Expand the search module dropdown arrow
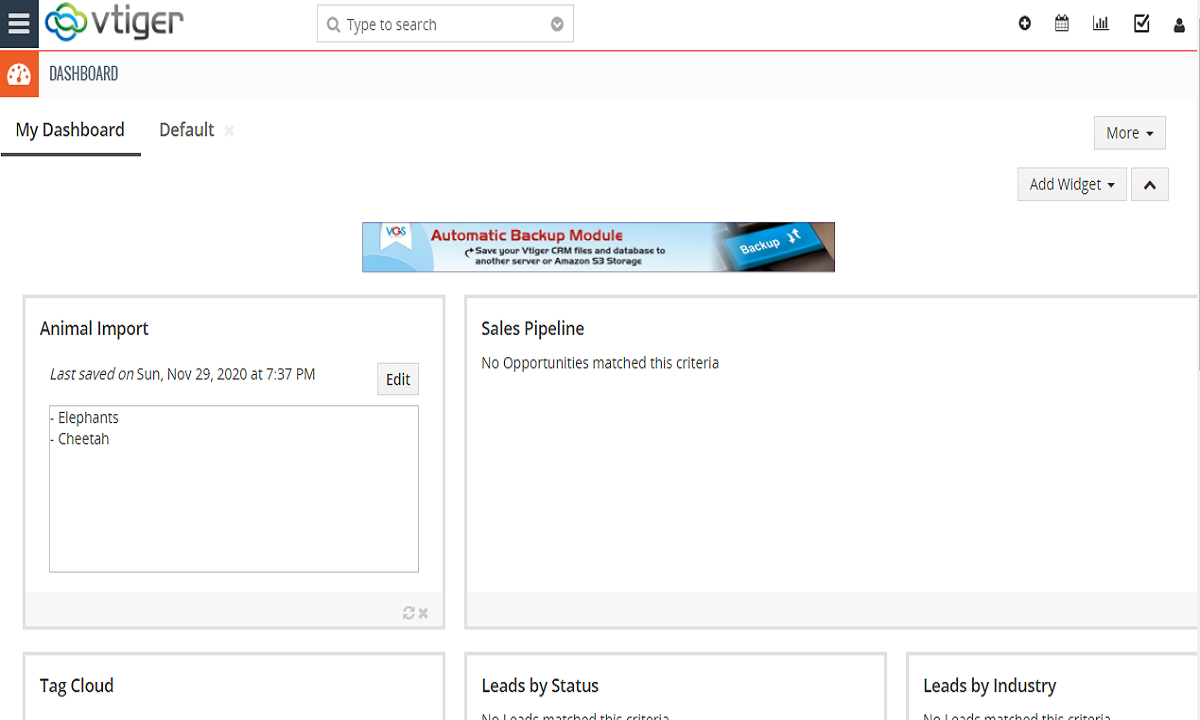The height and width of the screenshot is (720, 1200). coord(557,25)
